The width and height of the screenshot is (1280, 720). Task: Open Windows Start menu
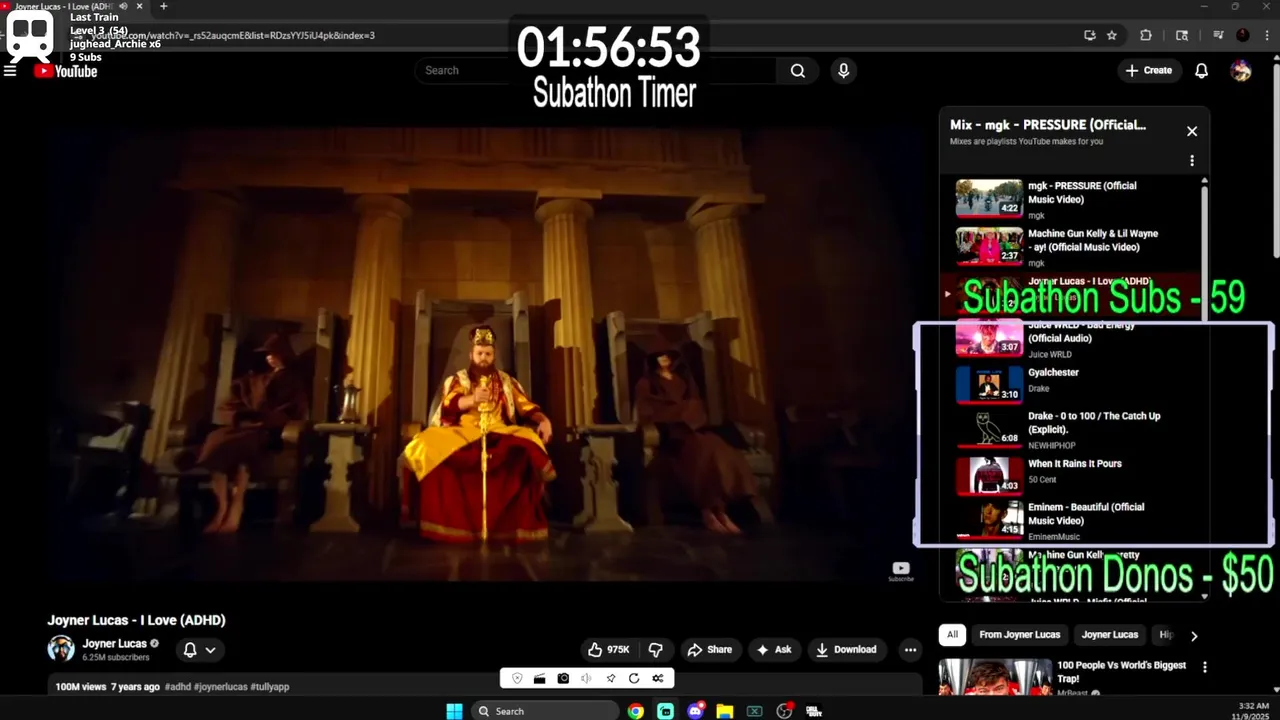(x=454, y=711)
